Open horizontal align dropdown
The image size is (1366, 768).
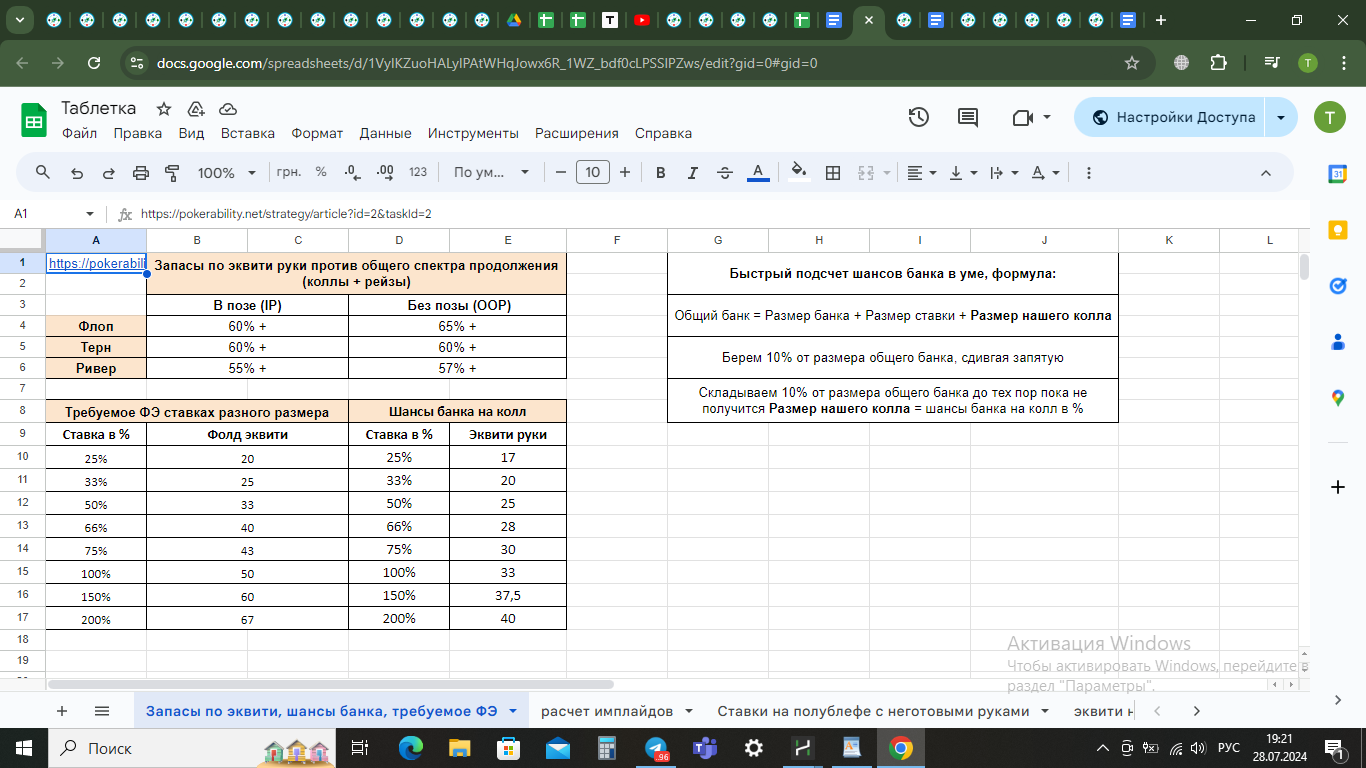(921, 172)
